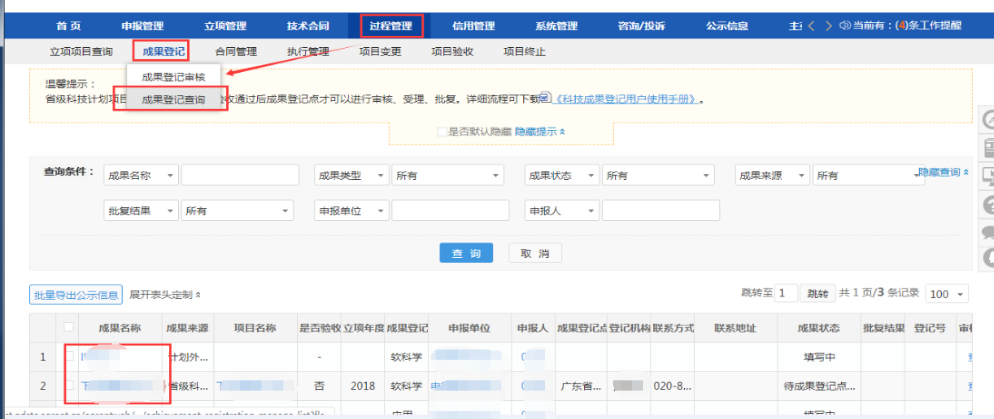Check the checkbox for row 2
Screen dimensions: 994x419
pos(68,384)
